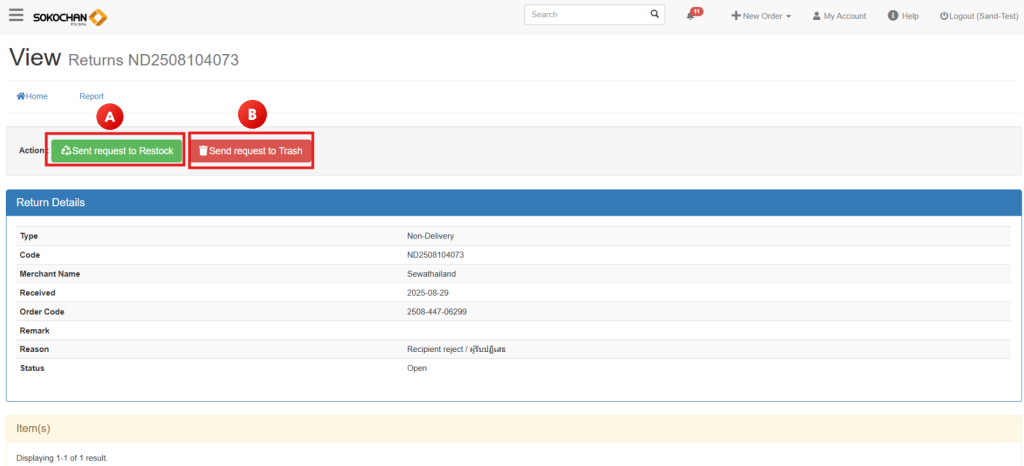Expand the New Order dropdown
The width and height of the screenshot is (1024, 466).
pyautogui.click(x=761, y=16)
